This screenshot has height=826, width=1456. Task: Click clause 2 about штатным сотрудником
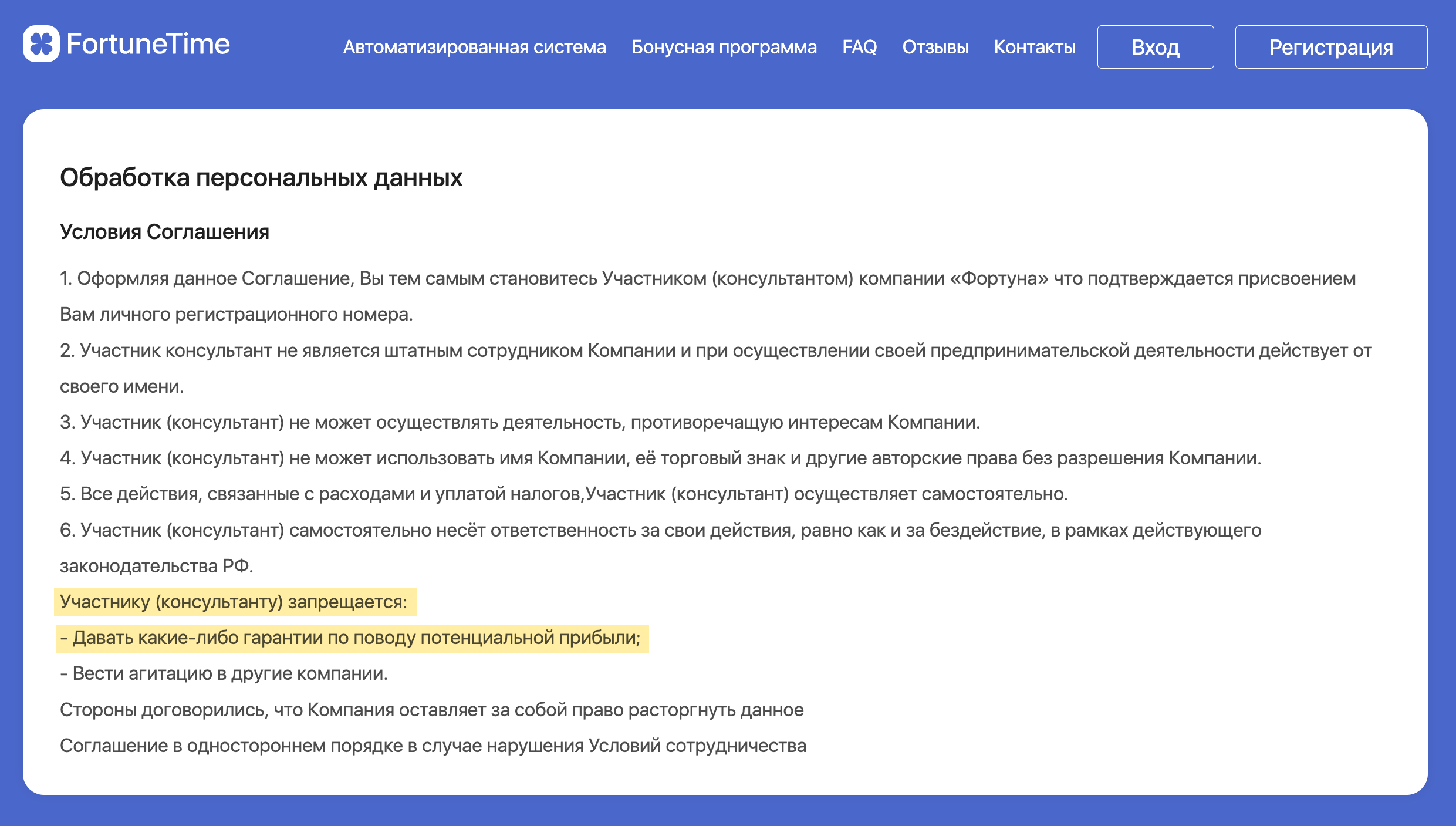click(715, 350)
